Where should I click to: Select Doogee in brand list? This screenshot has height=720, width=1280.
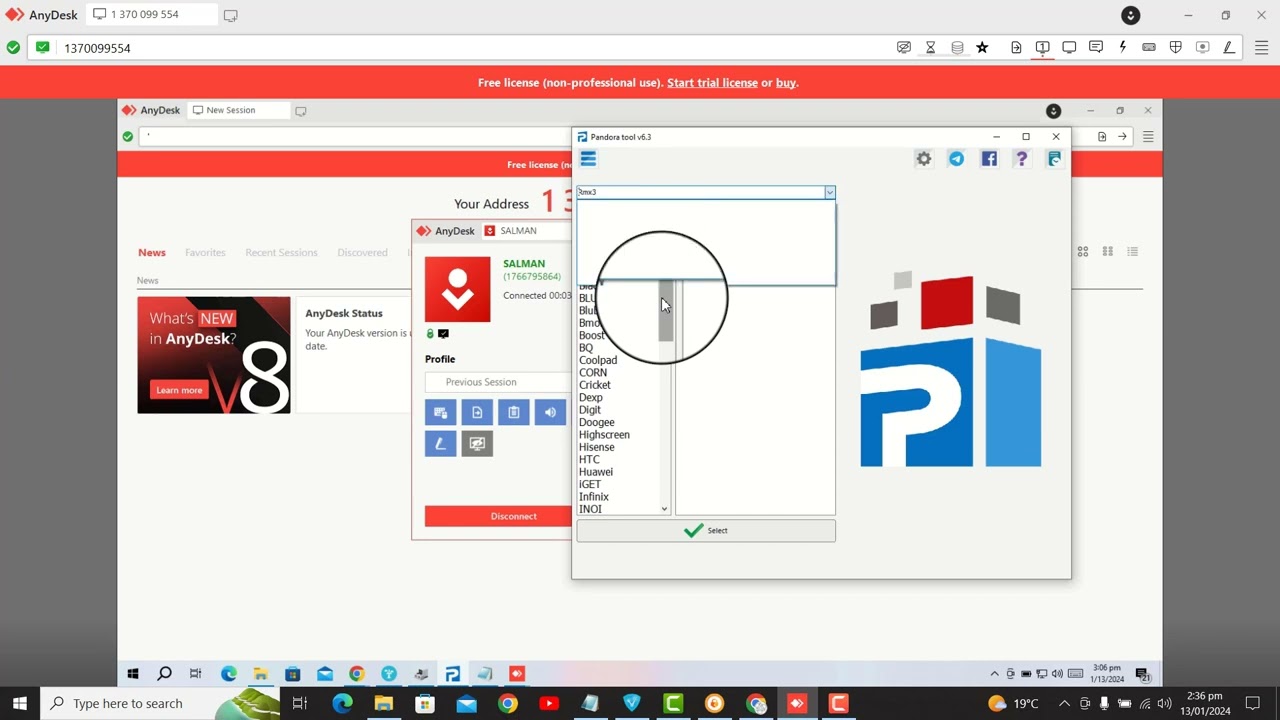point(597,423)
